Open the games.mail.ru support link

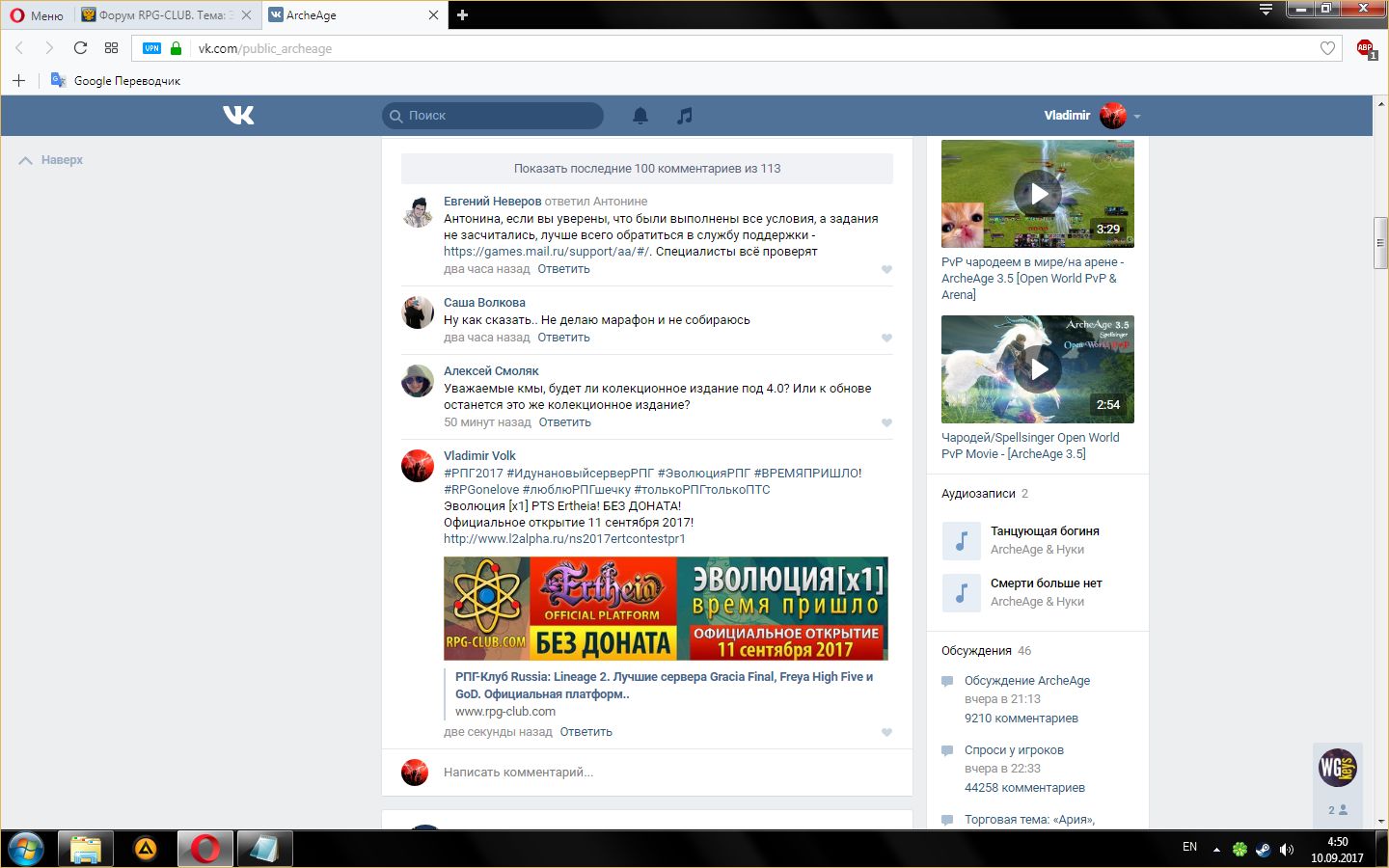547,252
